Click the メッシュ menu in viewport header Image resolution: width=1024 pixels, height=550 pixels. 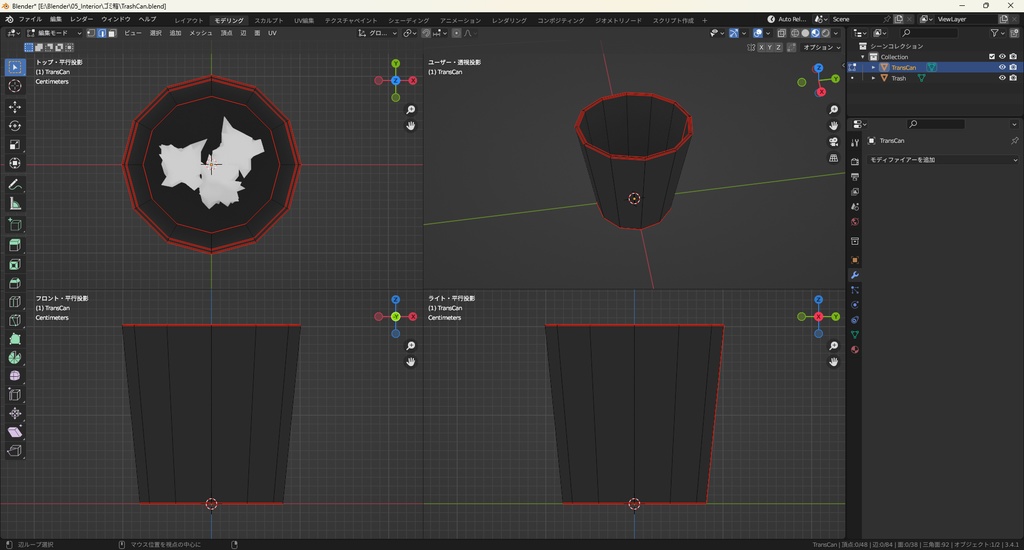tap(200, 33)
